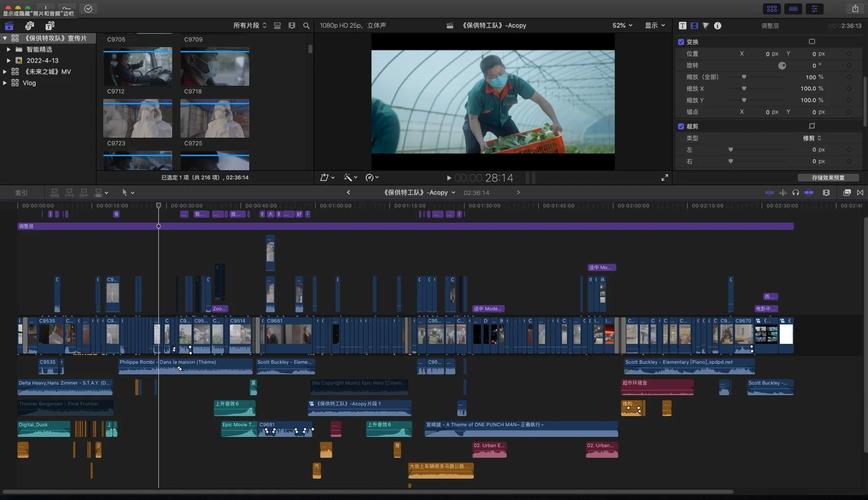Open the Text inspector tab icon

pyautogui.click(x=683, y=25)
